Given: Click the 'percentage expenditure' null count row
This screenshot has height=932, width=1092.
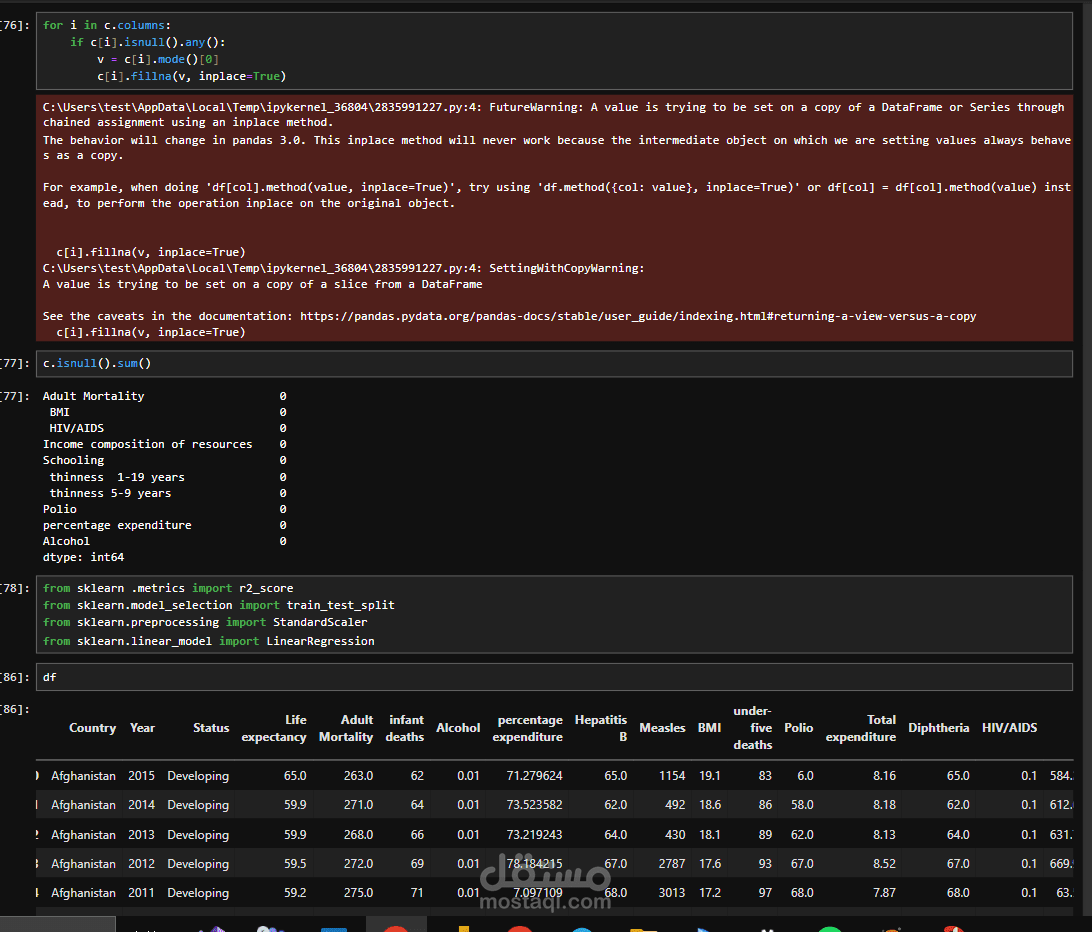Looking at the screenshot, I should (164, 525).
